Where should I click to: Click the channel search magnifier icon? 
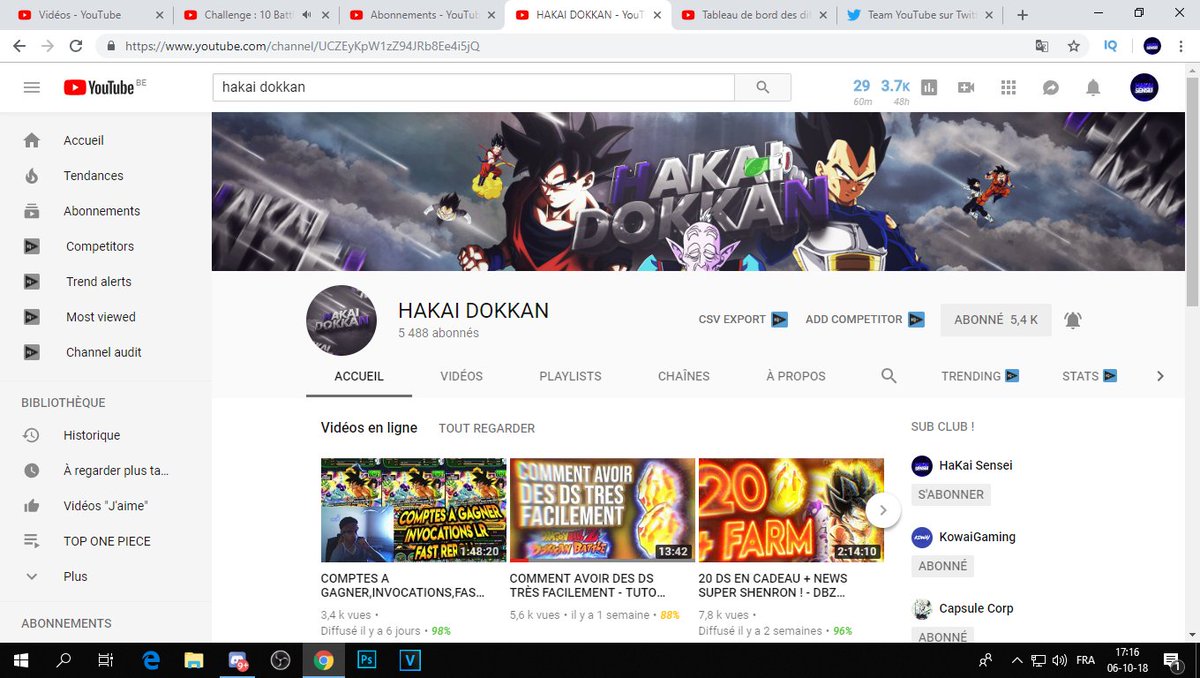pos(889,376)
